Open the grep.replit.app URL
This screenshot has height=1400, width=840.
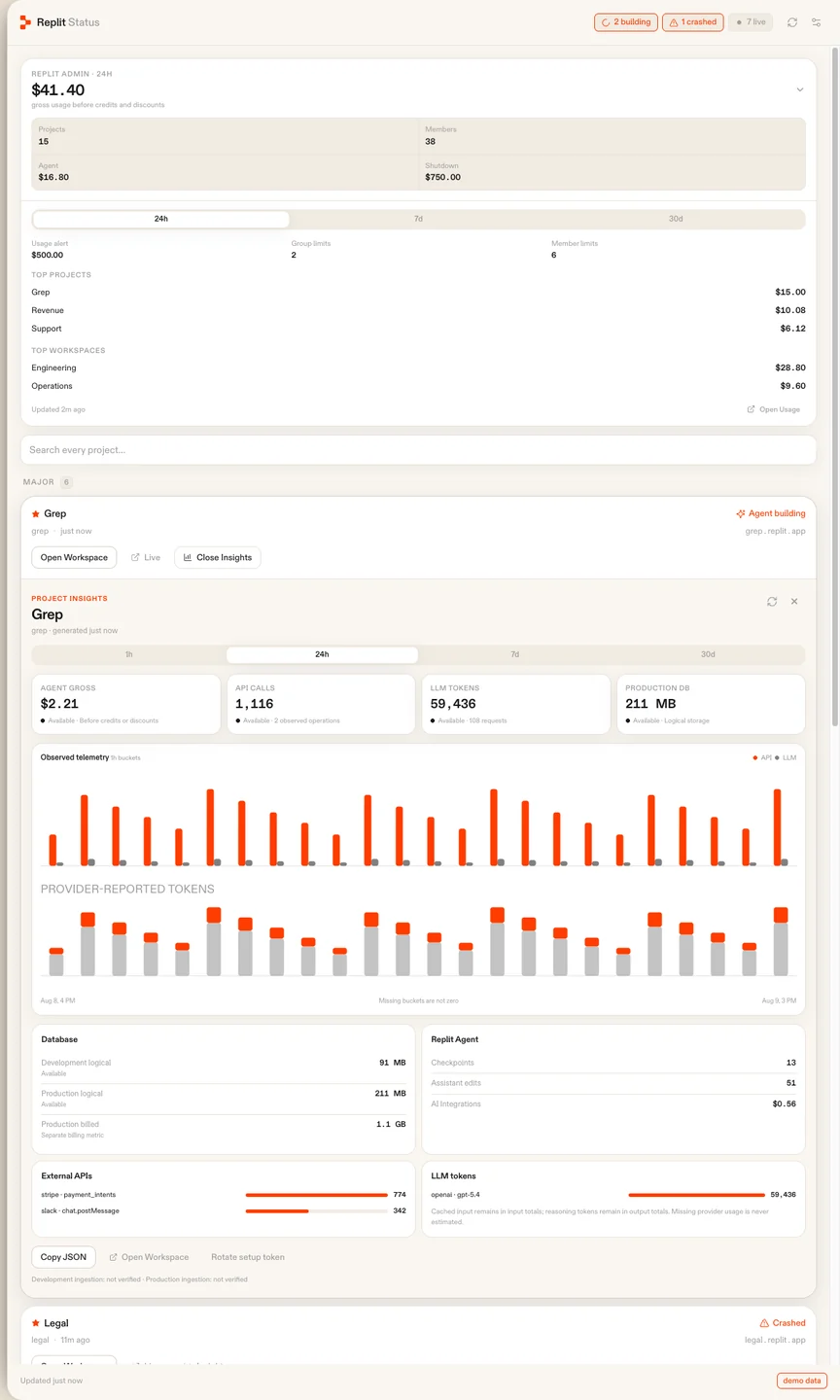[776, 531]
